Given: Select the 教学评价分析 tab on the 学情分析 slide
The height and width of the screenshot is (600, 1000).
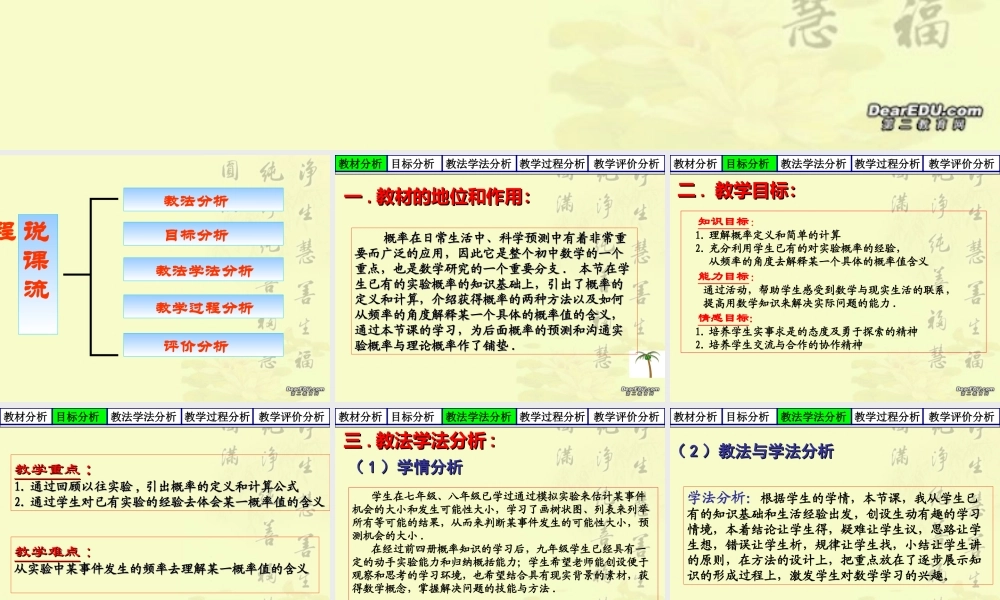Looking at the screenshot, I should [x=626, y=417].
